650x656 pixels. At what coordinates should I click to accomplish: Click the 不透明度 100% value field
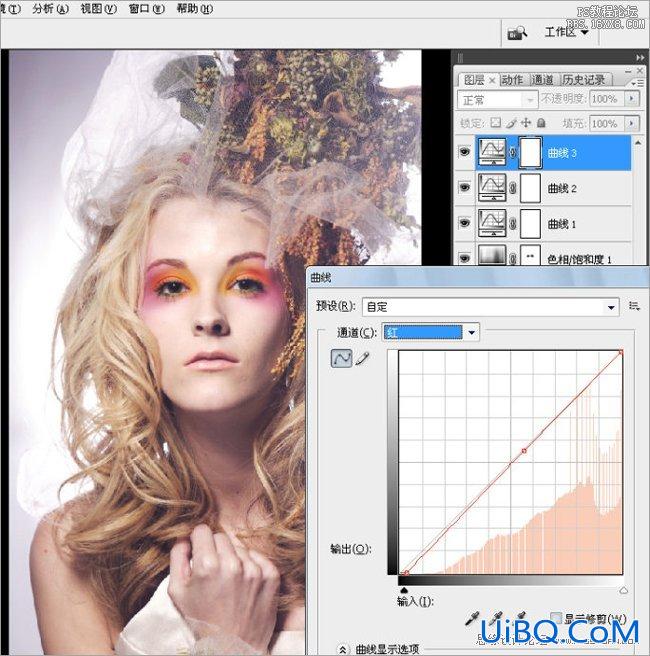pyautogui.click(x=606, y=99)
